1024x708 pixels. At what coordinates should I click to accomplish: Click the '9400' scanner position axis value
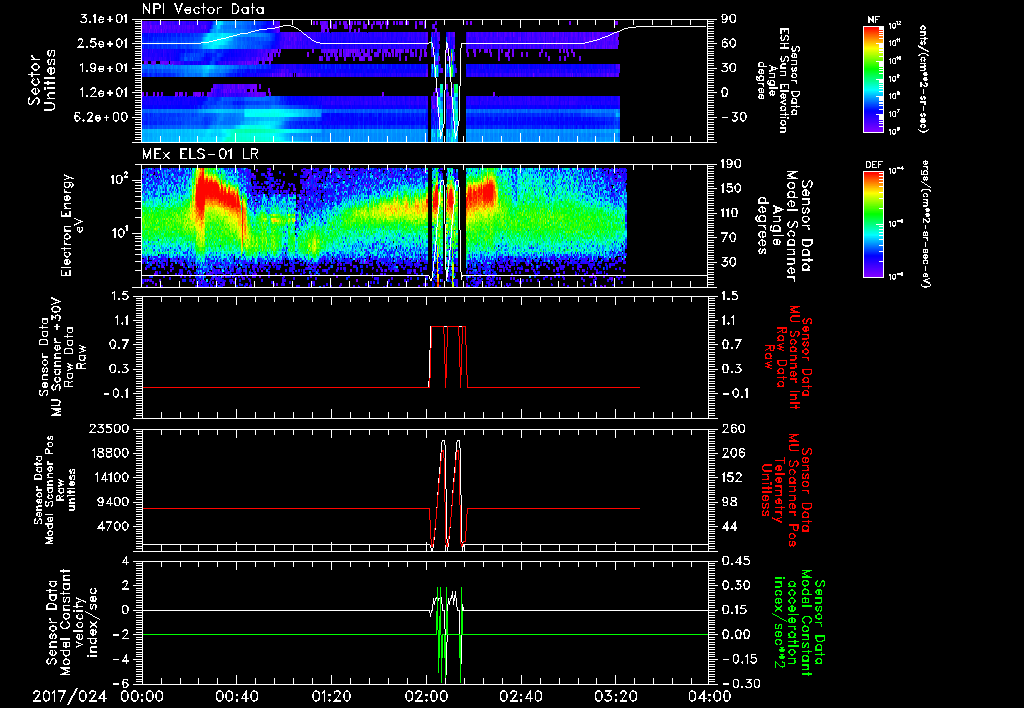coord(112,502)
